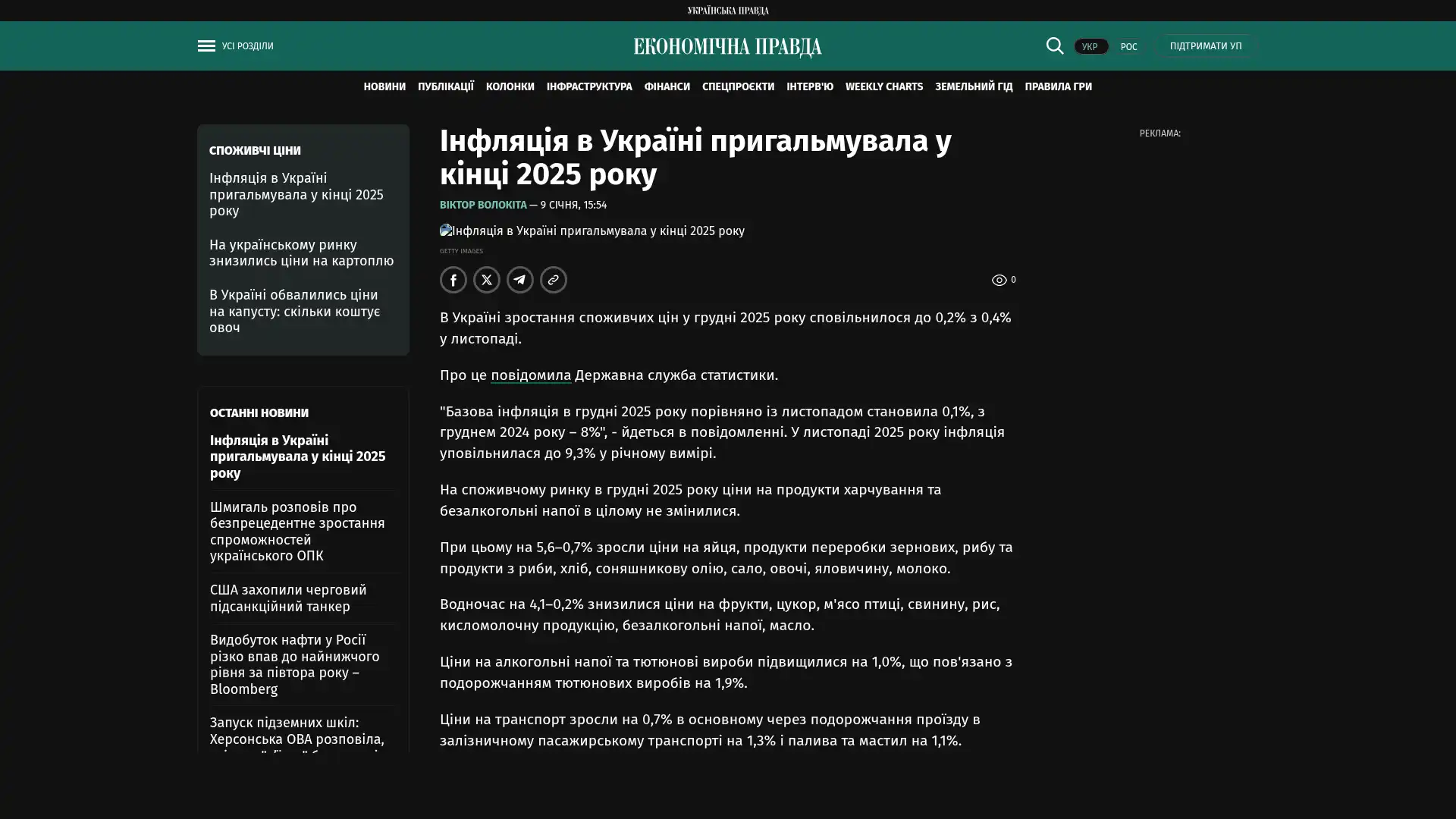The image size is (1456, 819).
Task: Click the article's main image
Action: pyautogui.click(x=591, y=231)
